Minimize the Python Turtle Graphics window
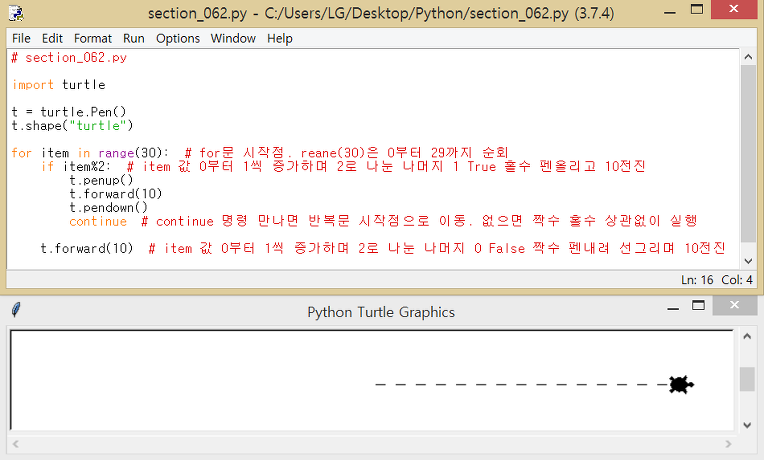The height and width of the screenshot is (460, 764). 673,307
